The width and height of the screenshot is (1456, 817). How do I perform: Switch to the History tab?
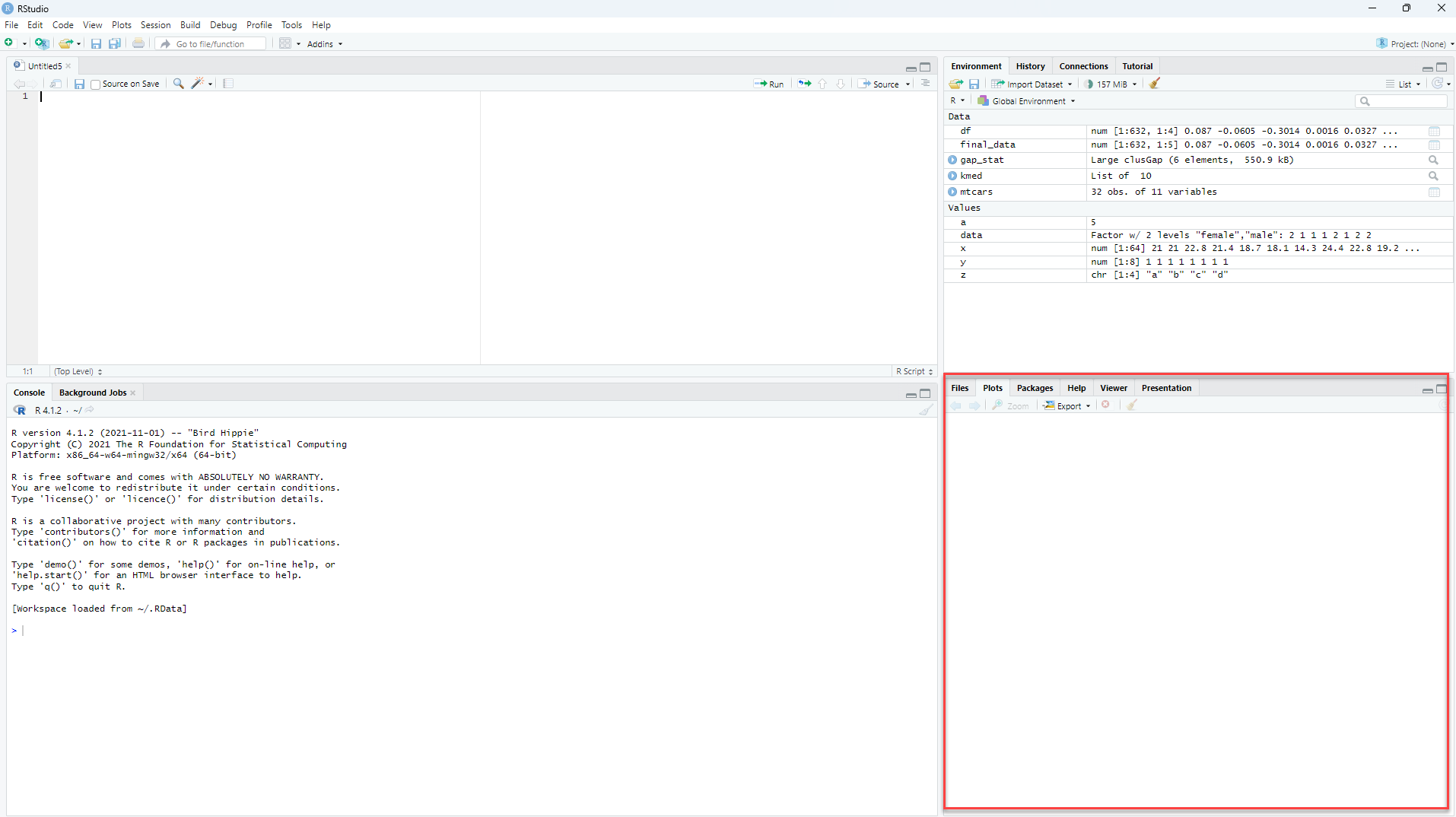(1030, 66)
